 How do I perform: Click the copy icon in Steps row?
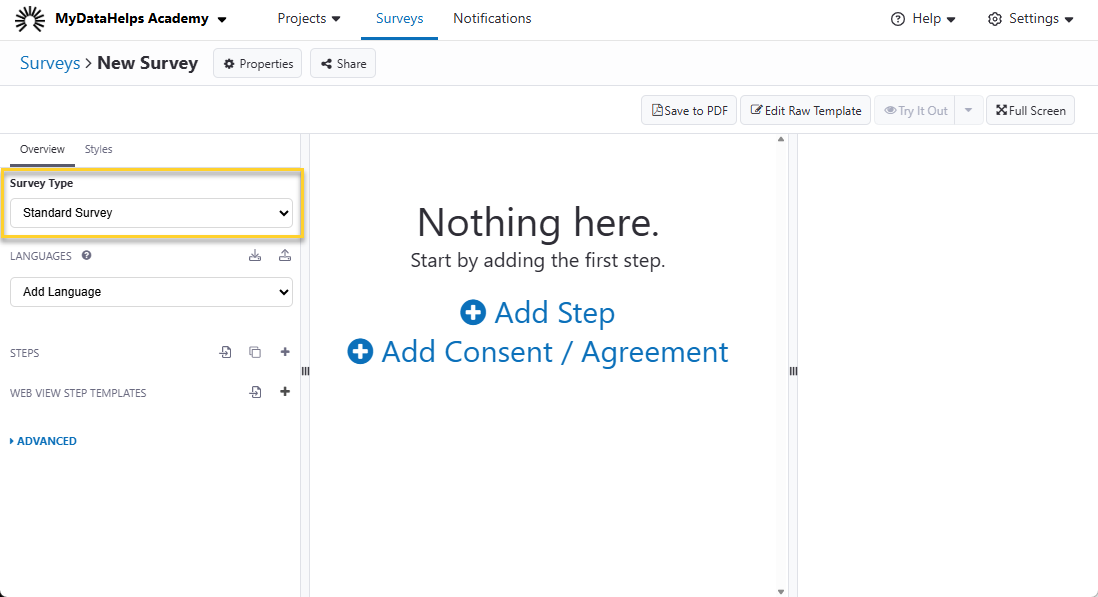click(x=255, y=352)
